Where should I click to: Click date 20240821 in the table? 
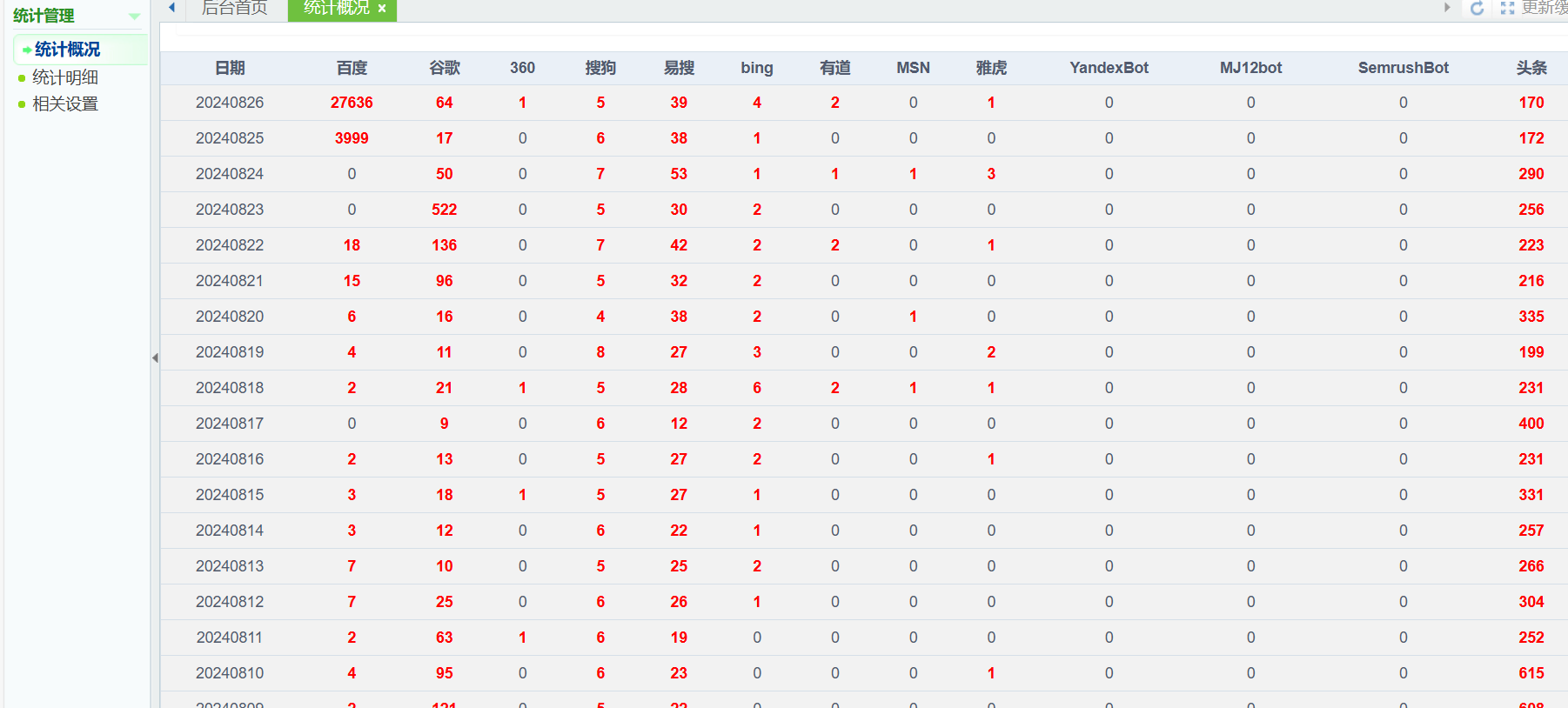click(230, 281)
